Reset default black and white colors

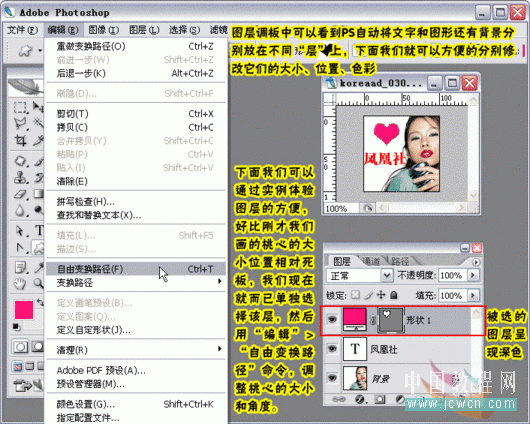16,326
